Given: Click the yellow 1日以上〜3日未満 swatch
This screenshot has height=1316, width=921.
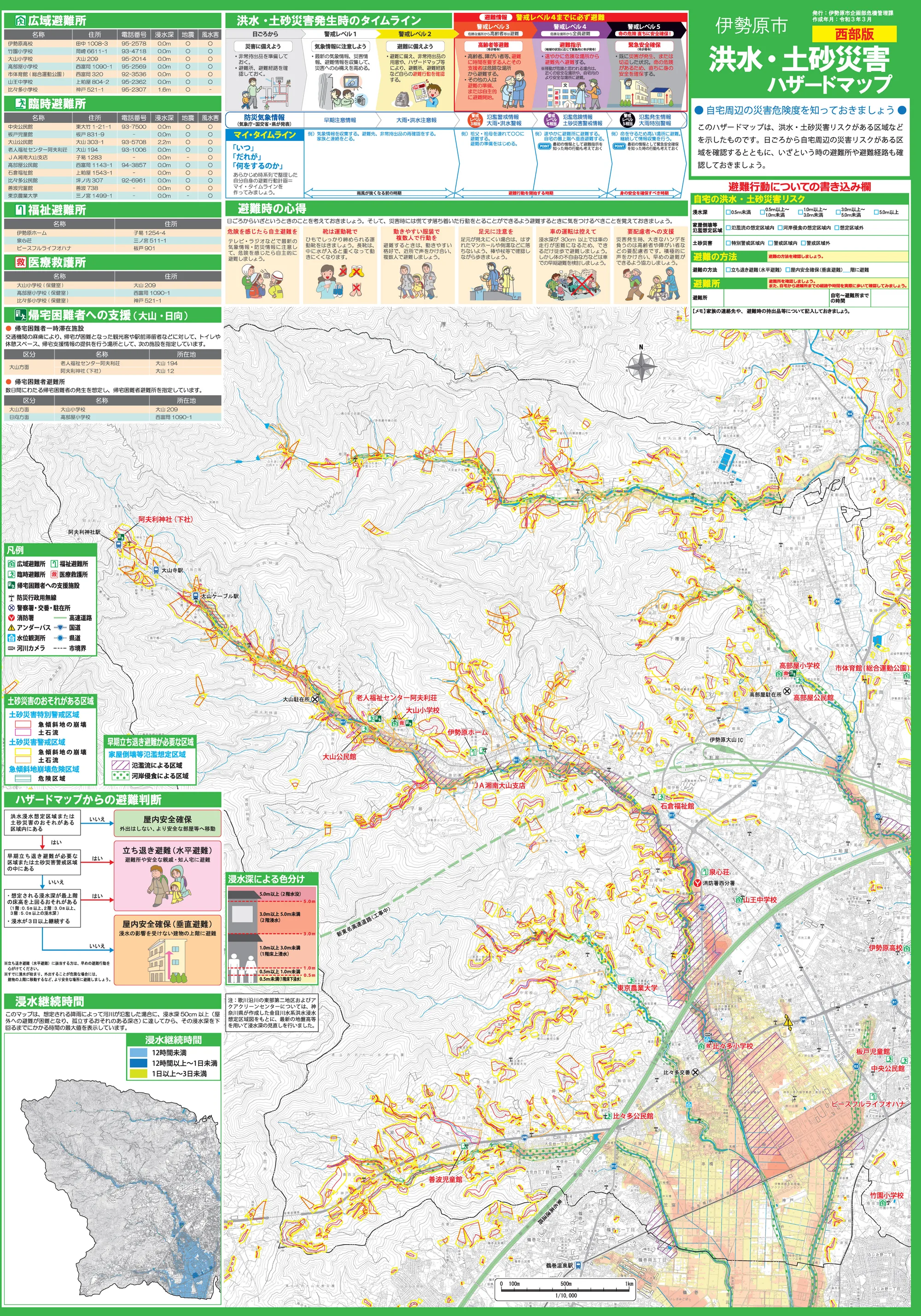Looking at the screenshot, I should [138, 1074].
